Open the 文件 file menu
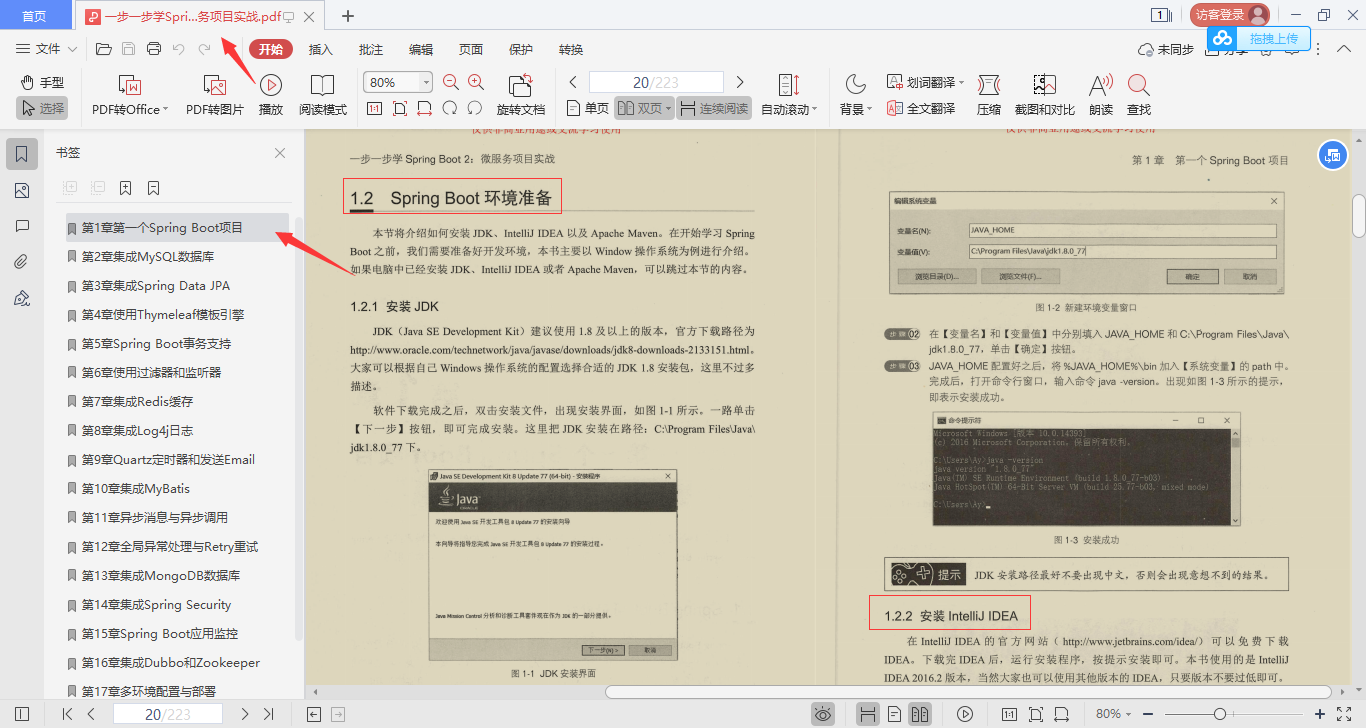This screenshot has width=1366, height=728. coord(47,49)
